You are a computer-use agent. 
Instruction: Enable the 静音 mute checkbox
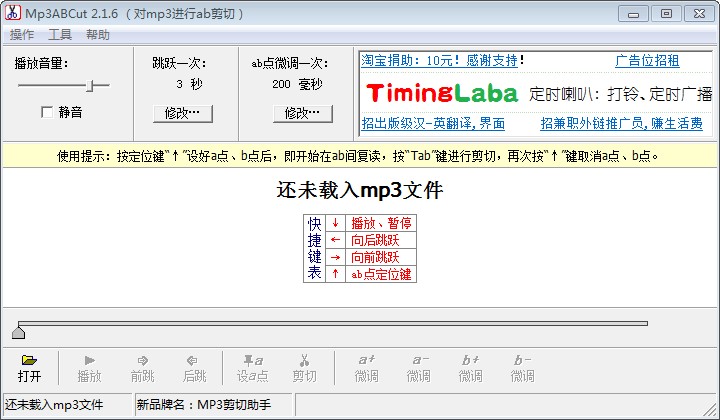pos(47,112)
